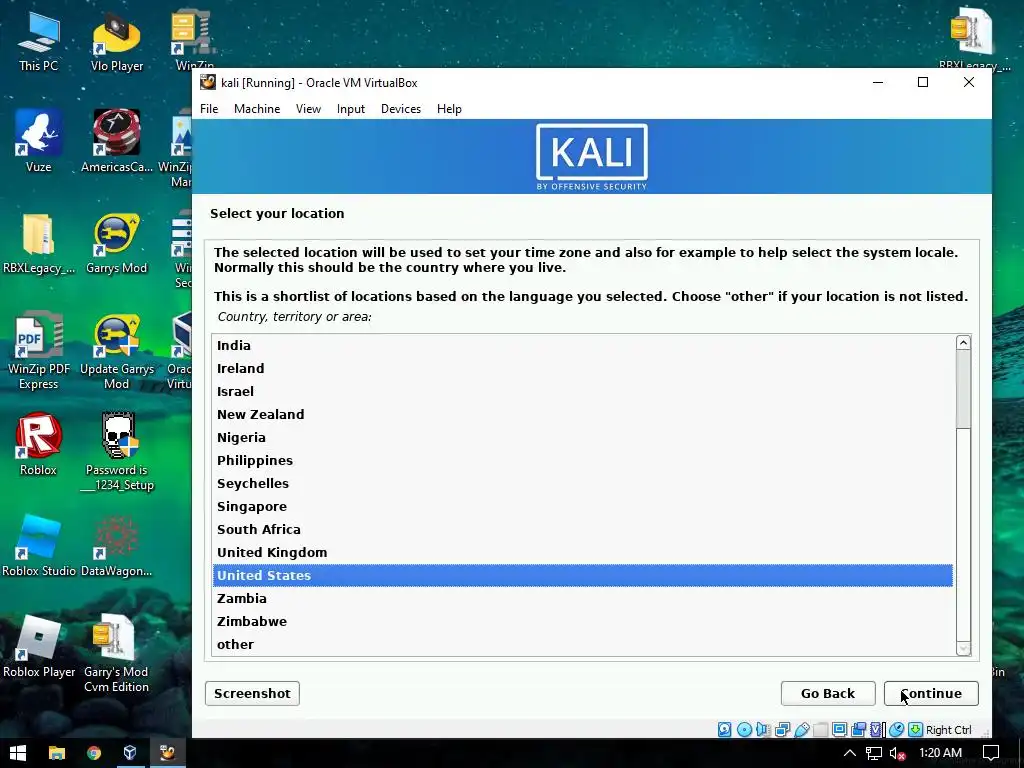
Task: Click the recording indicator icon
Action: 858,729
